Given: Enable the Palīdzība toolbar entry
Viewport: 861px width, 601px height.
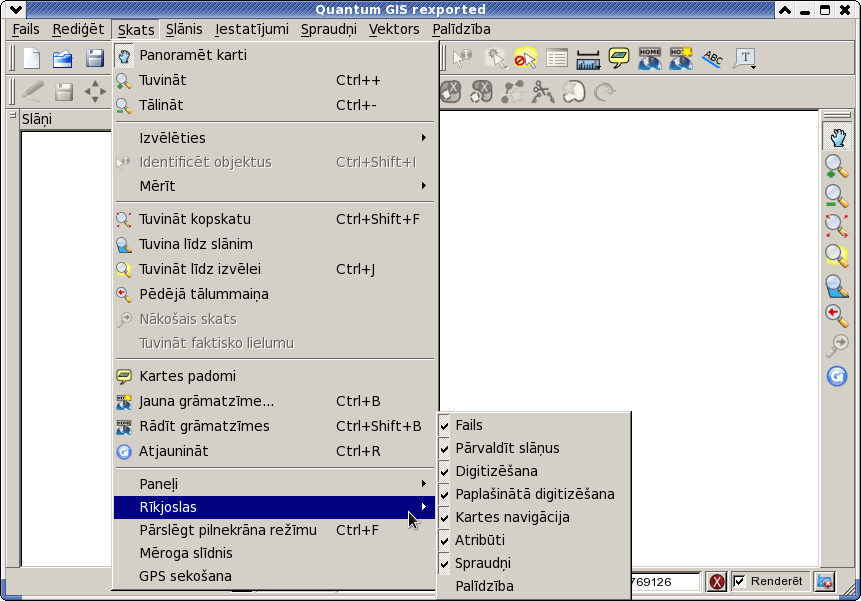Looking at the screenshot, I should [534, 587].
